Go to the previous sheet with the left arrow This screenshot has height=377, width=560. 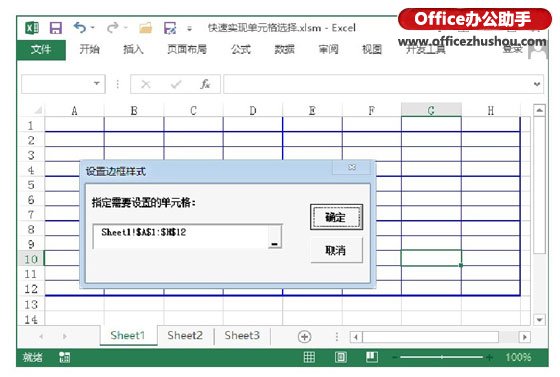41,336
